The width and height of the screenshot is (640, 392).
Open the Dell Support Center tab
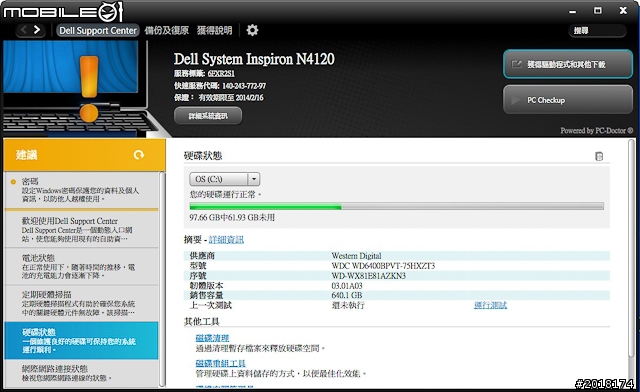98,31
